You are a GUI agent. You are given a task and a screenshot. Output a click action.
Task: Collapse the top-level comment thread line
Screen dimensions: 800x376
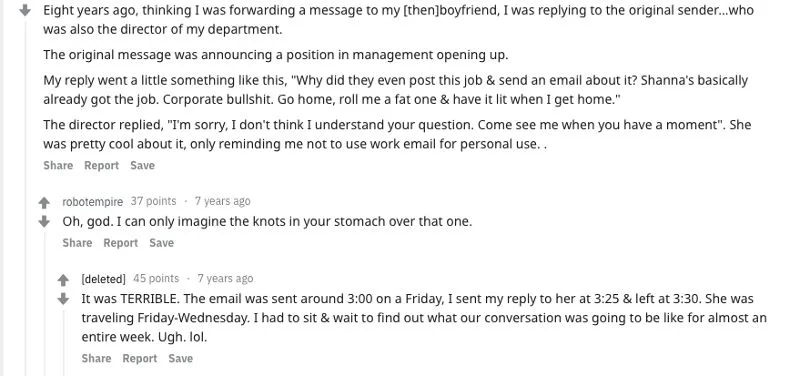(x=24, y=199)
